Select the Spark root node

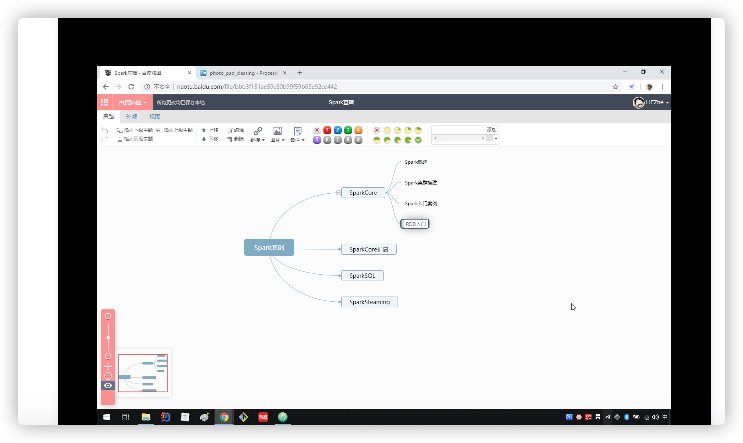point(269,247)
